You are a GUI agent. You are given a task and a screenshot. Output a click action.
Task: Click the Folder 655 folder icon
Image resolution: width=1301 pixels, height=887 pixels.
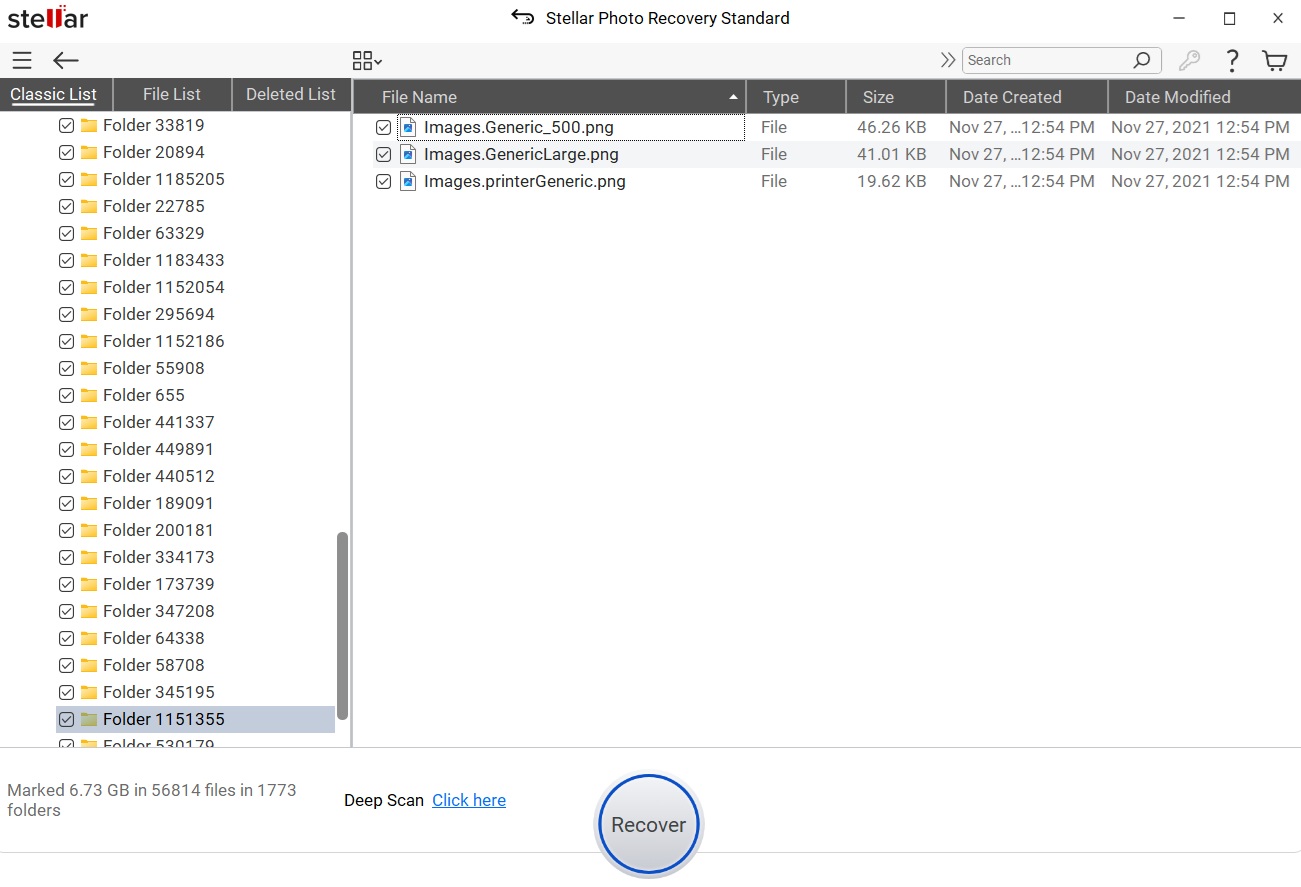tap(89, 396)
